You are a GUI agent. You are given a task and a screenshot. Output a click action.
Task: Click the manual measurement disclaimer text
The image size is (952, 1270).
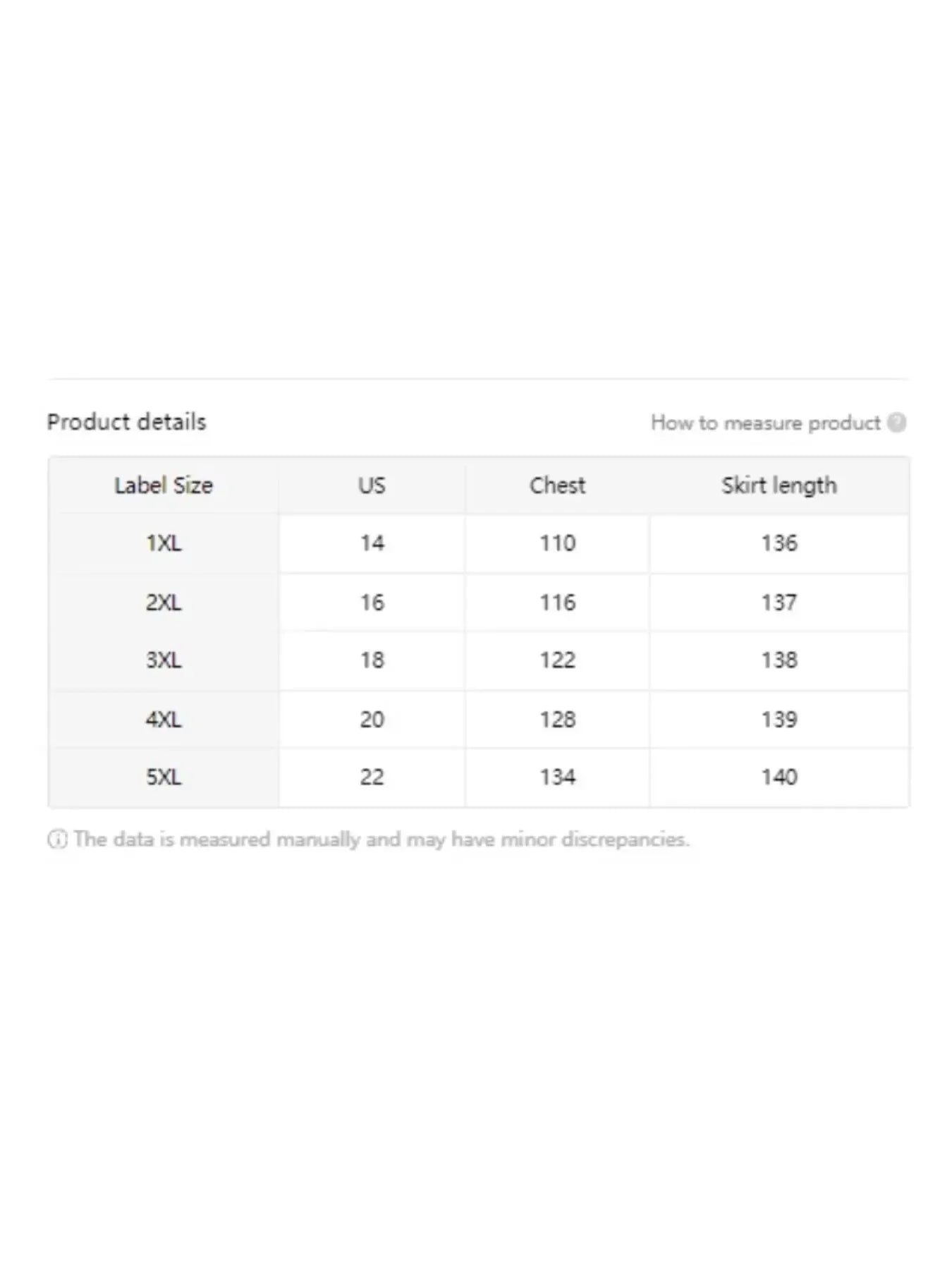coord(382,839)
